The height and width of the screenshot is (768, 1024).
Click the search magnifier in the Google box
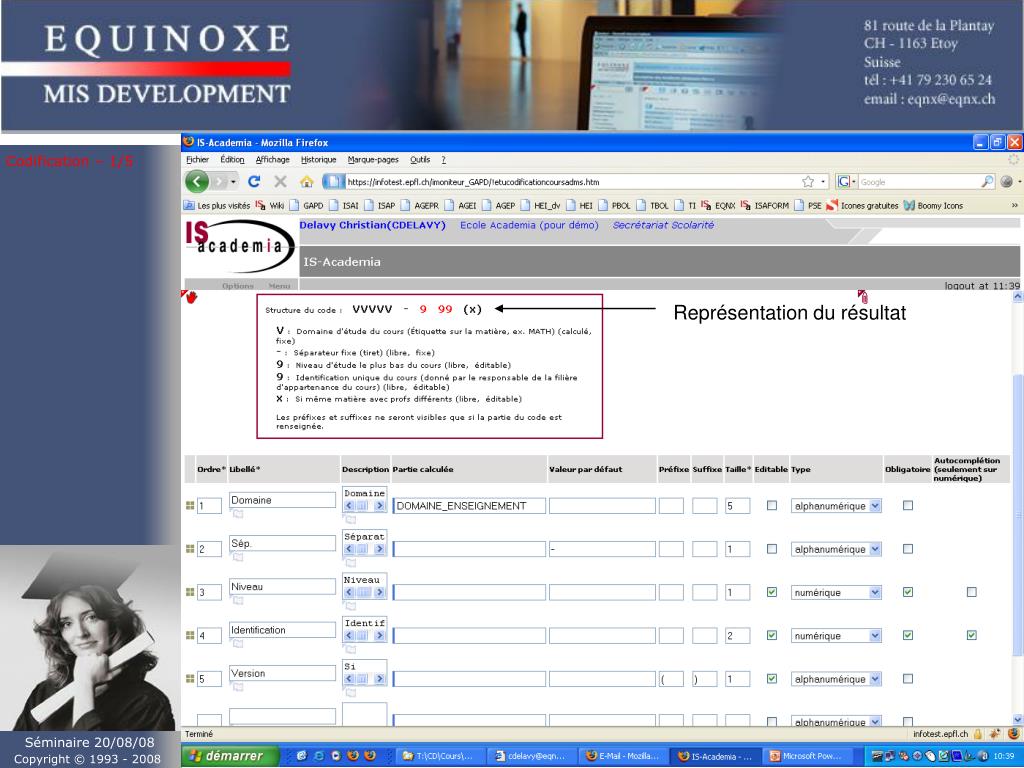[x=987, y=182]
